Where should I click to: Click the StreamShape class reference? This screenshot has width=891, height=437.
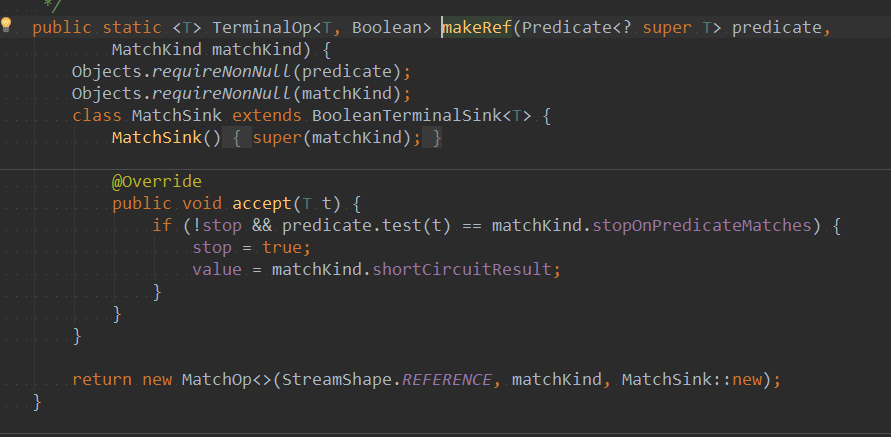(337, 379)
